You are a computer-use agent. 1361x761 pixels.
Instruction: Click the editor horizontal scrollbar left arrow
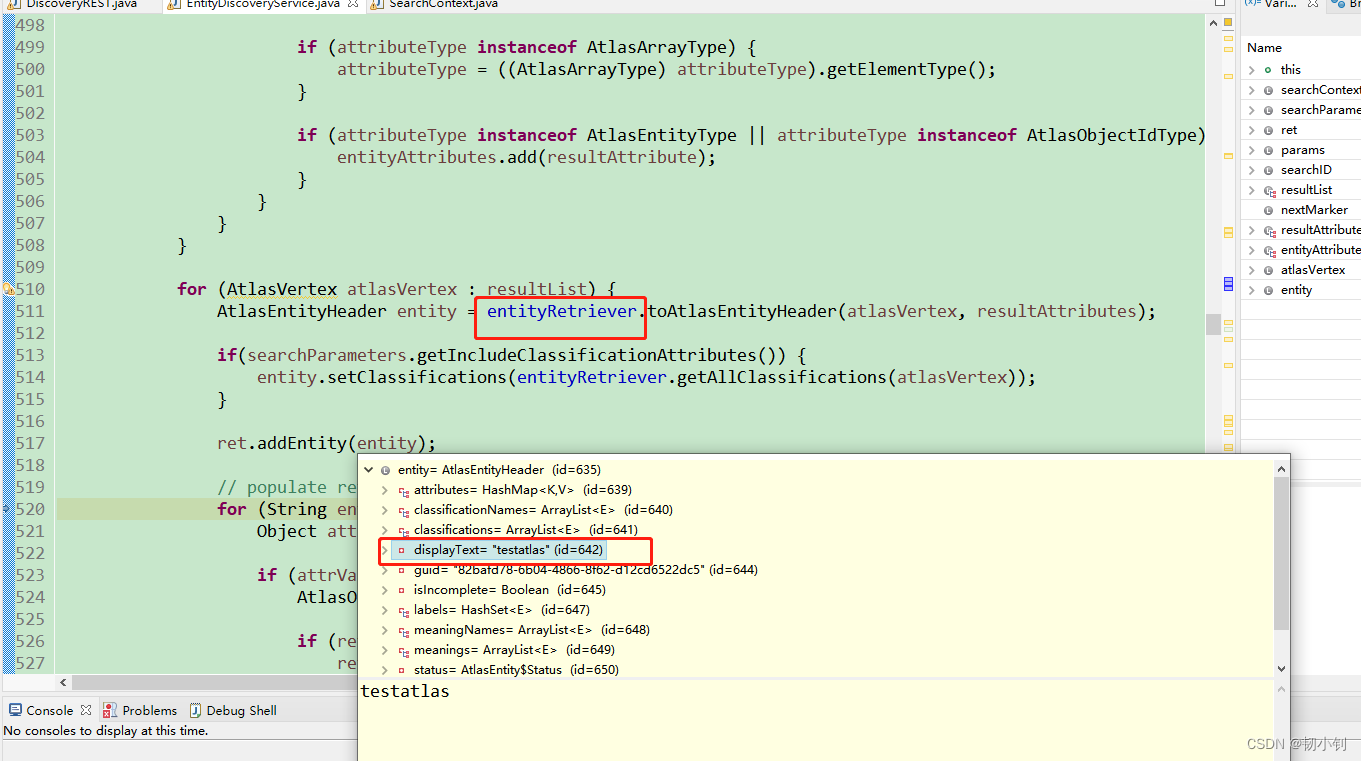pyautogui.click(x=65, y=683)
